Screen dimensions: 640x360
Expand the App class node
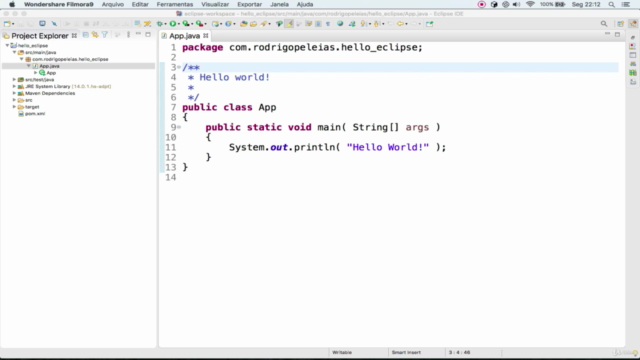click(35, 73)
